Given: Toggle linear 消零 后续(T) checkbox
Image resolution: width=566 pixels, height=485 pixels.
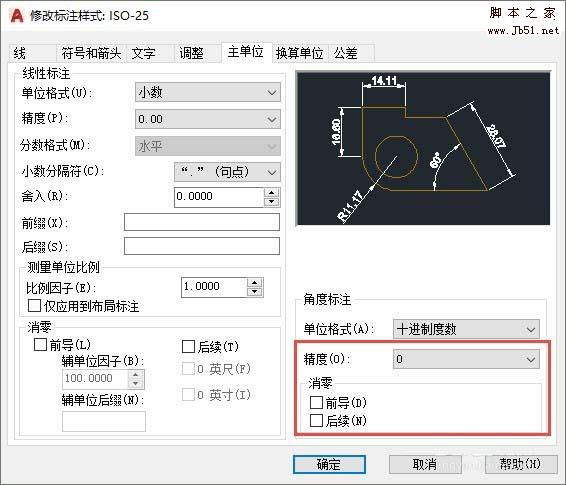Looking at the screenshot, I should coord(188,346).
